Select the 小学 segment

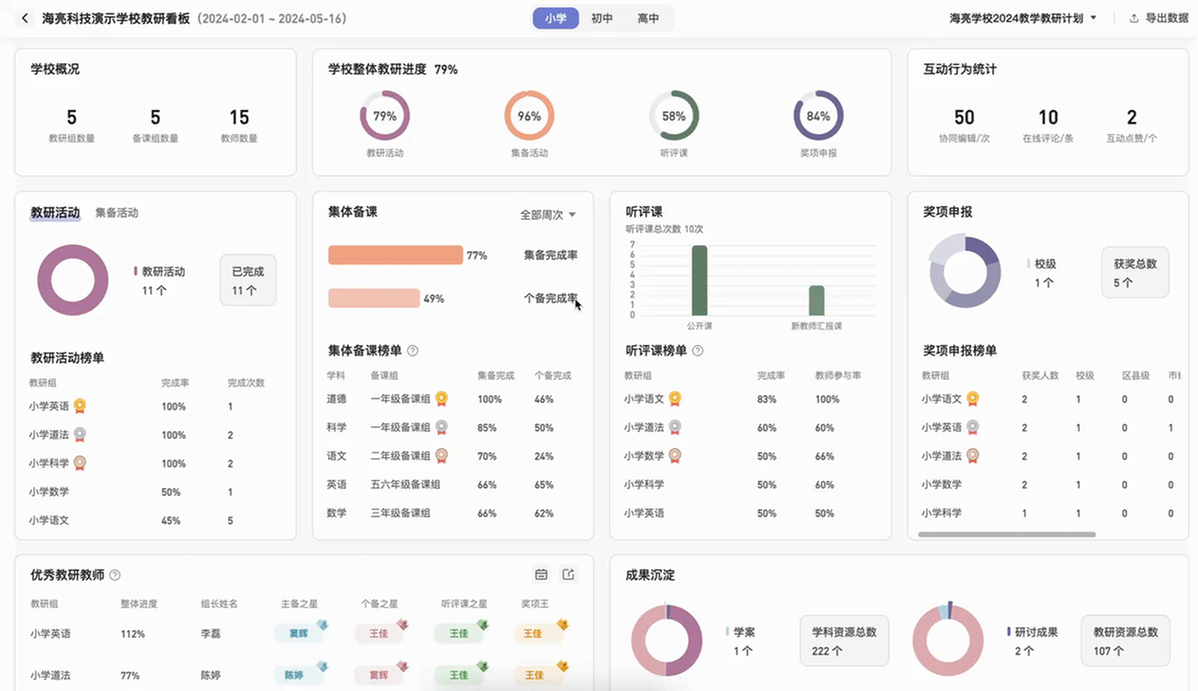555,18
